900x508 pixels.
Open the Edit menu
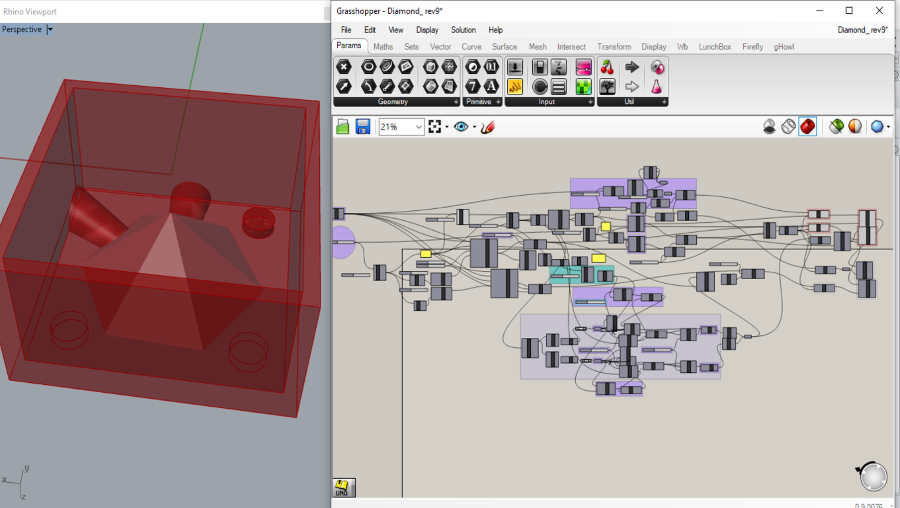click(370, 30)
